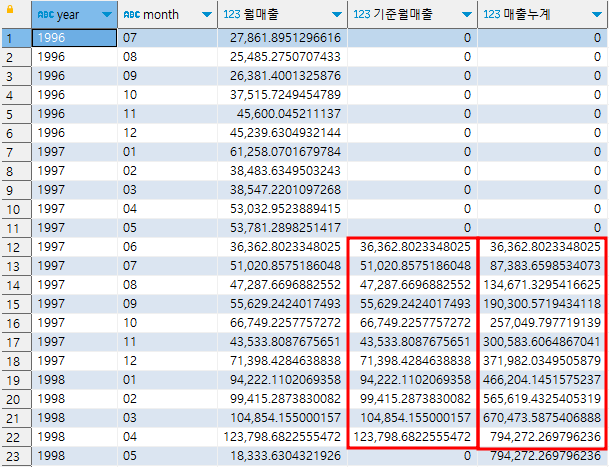Click the value 190,300.5719434118
609x467 pixels.
(543, 304)
